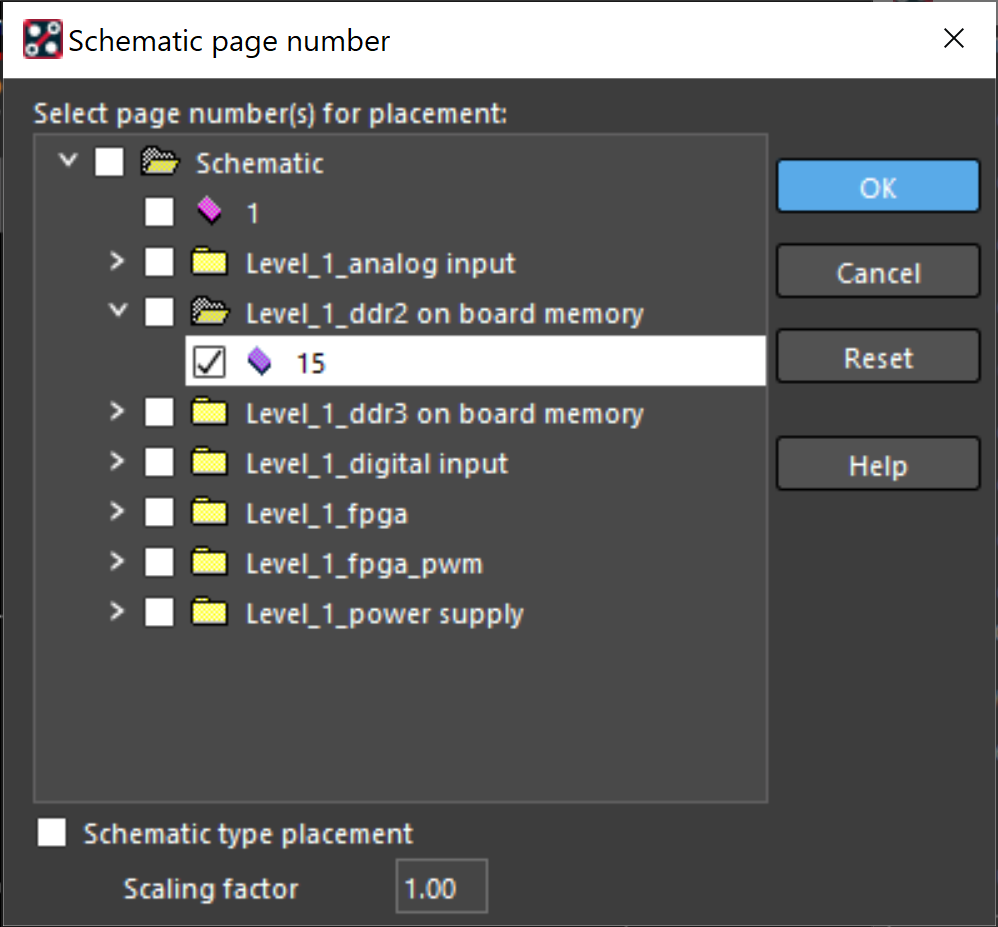Image resolution: width=998 pixels, height=927 pixels.
Task: Click the pink page icon for page 1
Action: pyautogui.click(x=209, y=211)
